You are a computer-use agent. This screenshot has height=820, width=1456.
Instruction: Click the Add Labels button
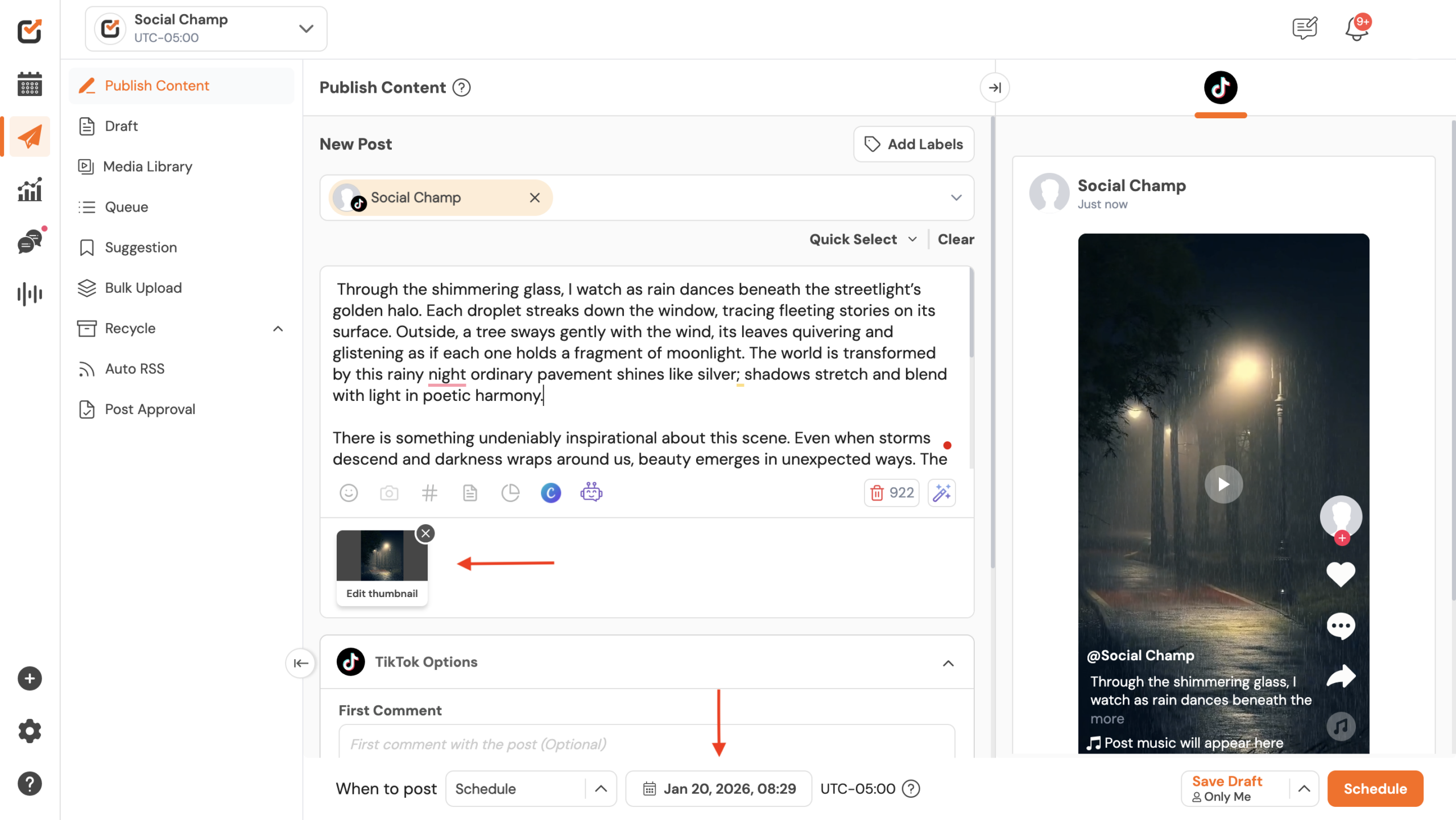pyautogui.click(x=913, y=144)
